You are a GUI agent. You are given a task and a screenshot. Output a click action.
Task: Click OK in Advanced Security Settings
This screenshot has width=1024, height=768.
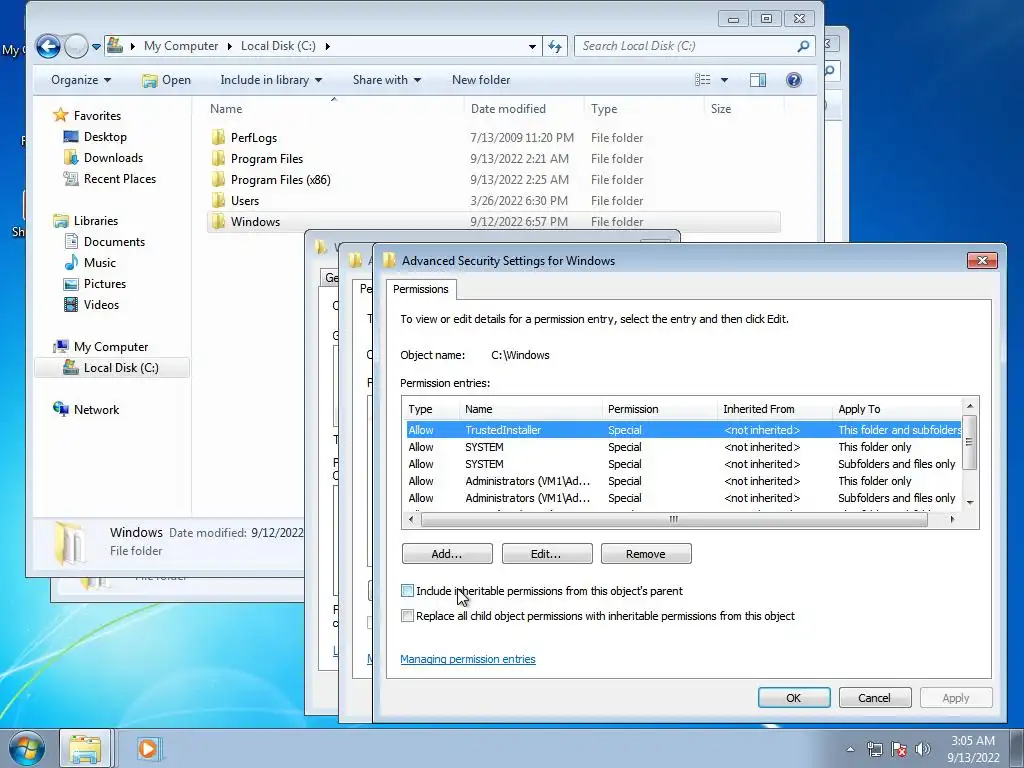click(793, 697)
